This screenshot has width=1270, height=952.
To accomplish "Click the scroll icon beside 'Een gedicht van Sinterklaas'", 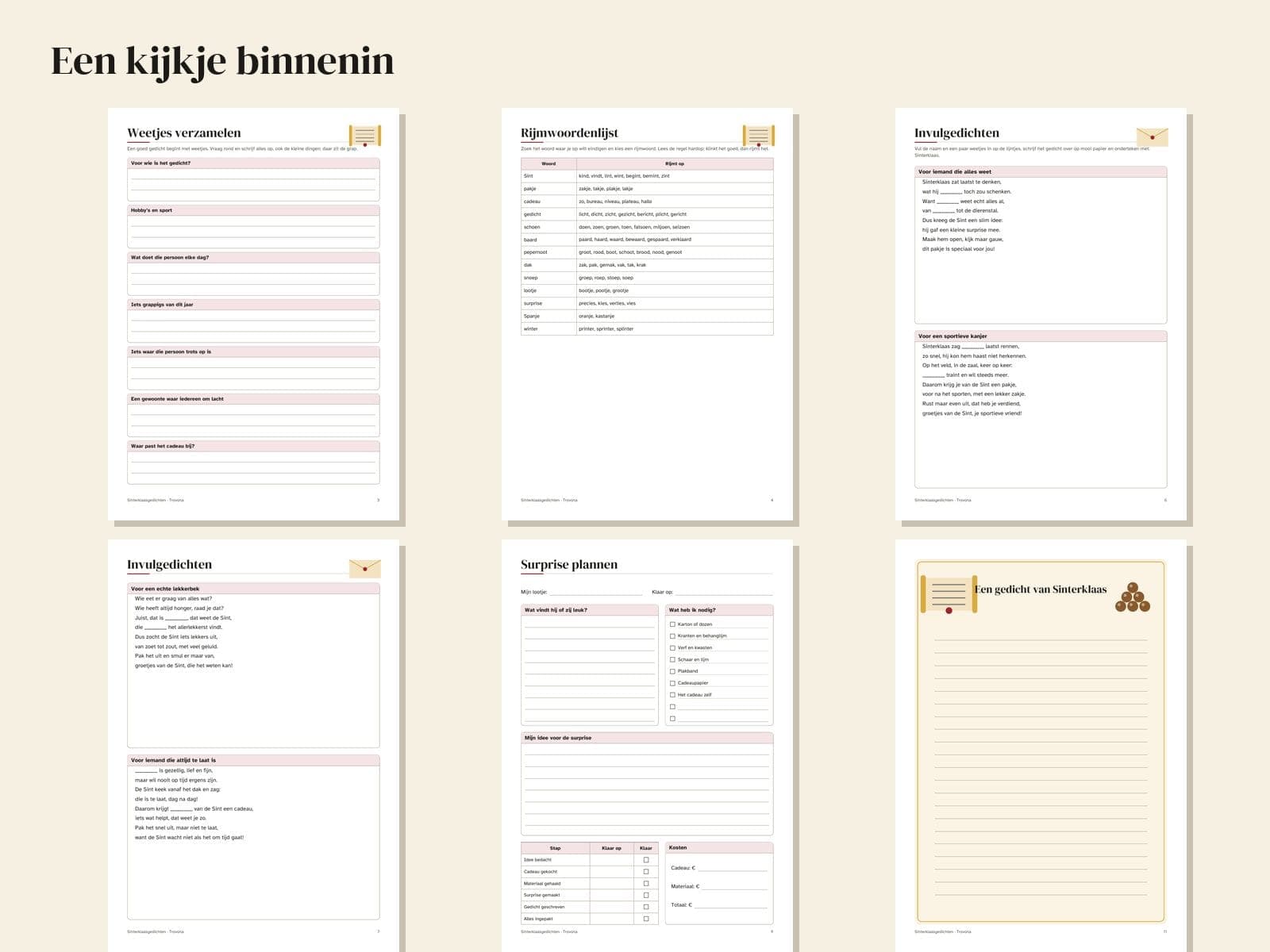I will 949,595.
